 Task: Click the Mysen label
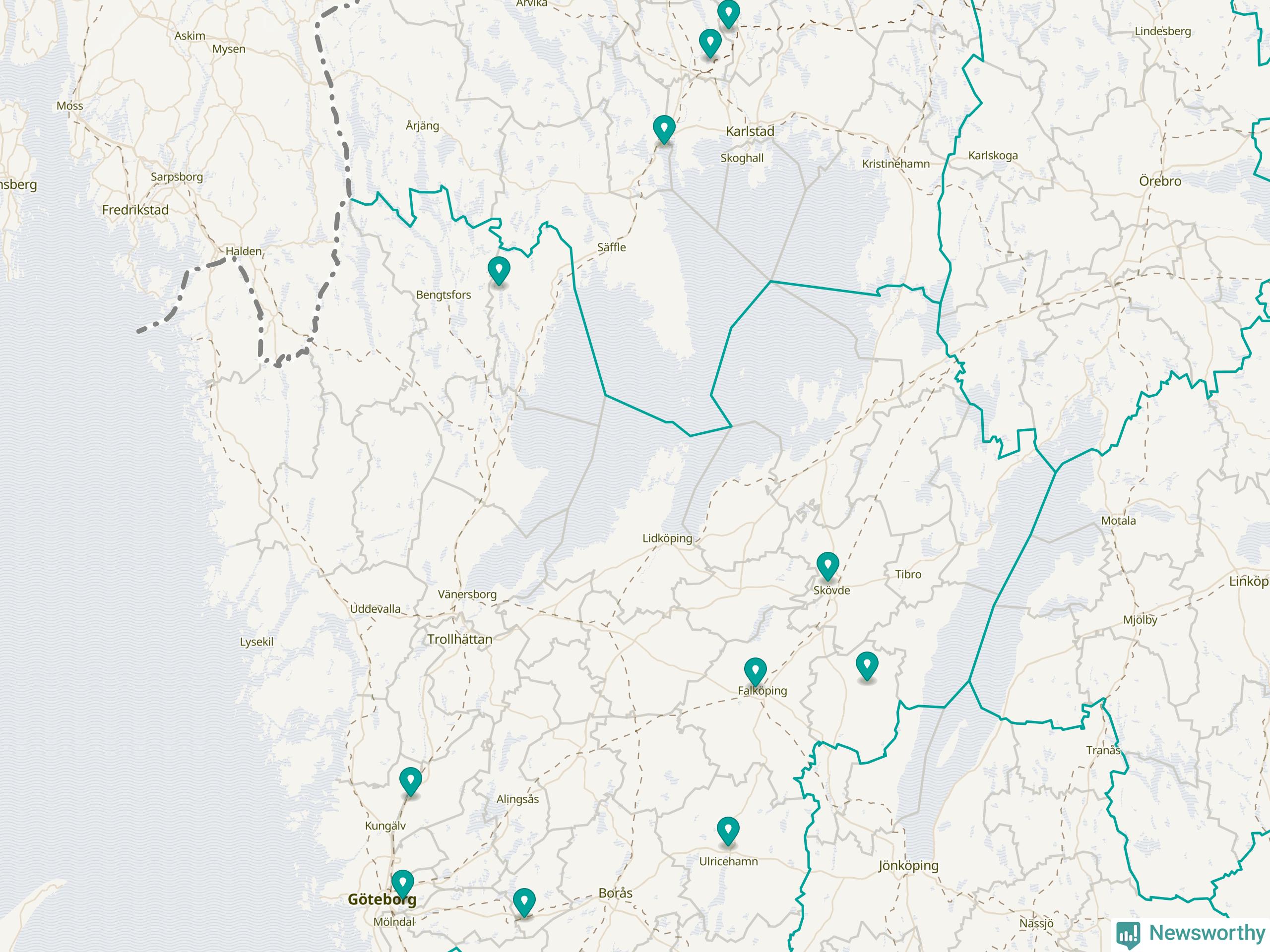point(229,50)
